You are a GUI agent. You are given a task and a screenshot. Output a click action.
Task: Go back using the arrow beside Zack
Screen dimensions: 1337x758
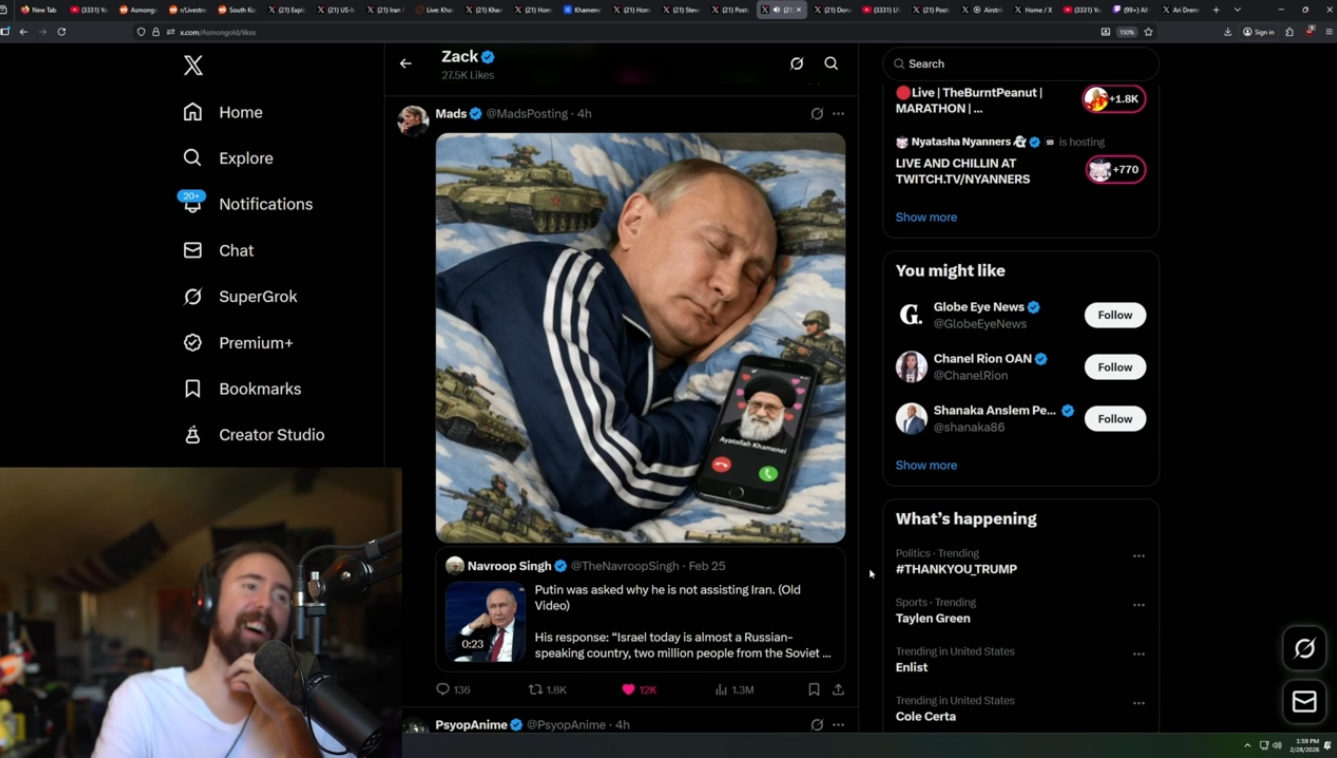(x=406, y=64)
